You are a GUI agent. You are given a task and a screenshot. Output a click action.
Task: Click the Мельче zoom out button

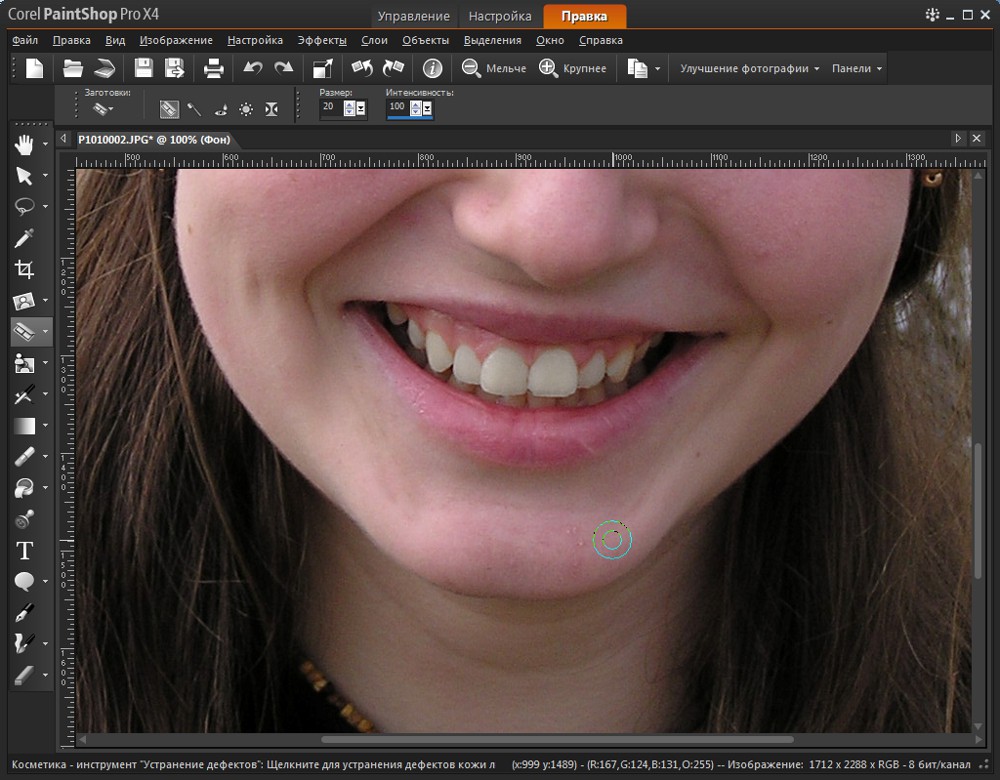coord(494,68)
